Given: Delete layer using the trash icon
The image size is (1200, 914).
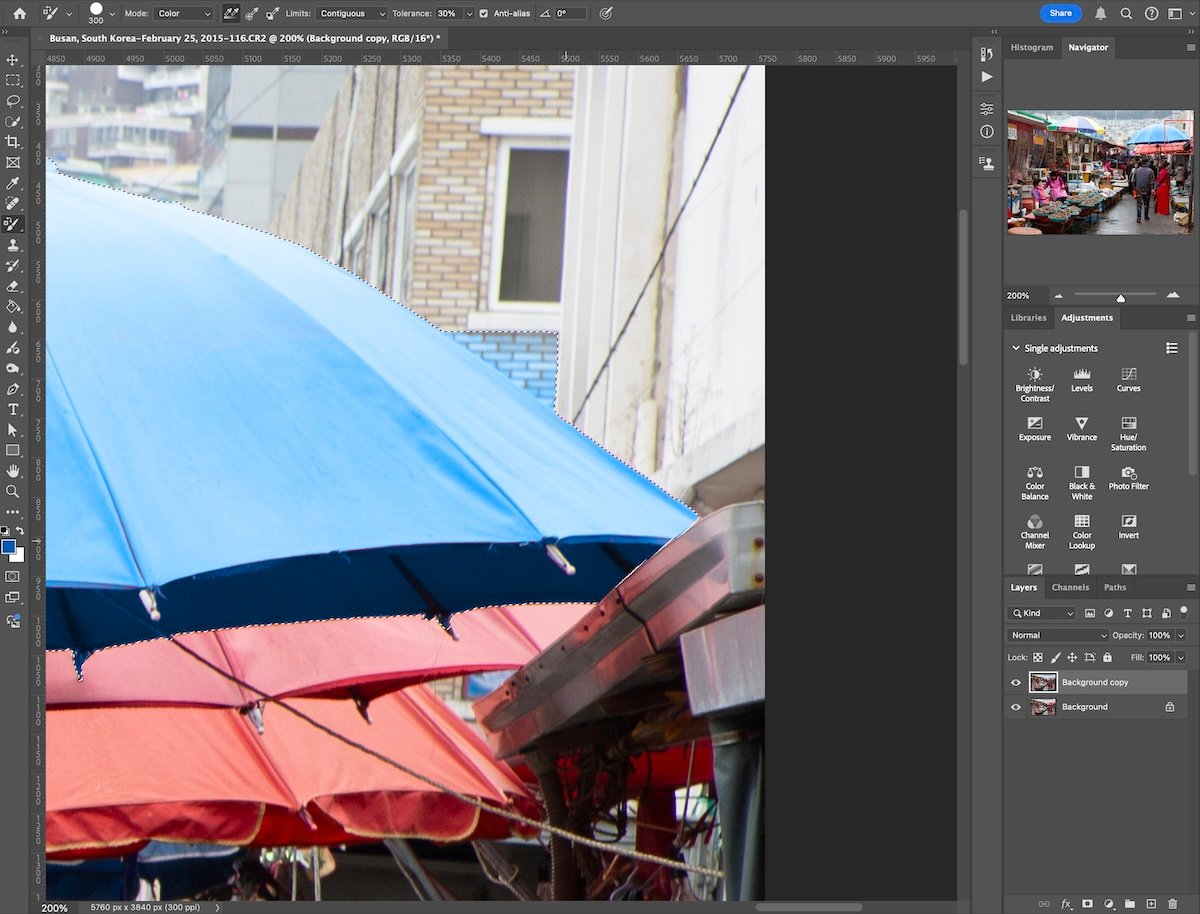Looking at the screenshot, I should coord(1173,904).
